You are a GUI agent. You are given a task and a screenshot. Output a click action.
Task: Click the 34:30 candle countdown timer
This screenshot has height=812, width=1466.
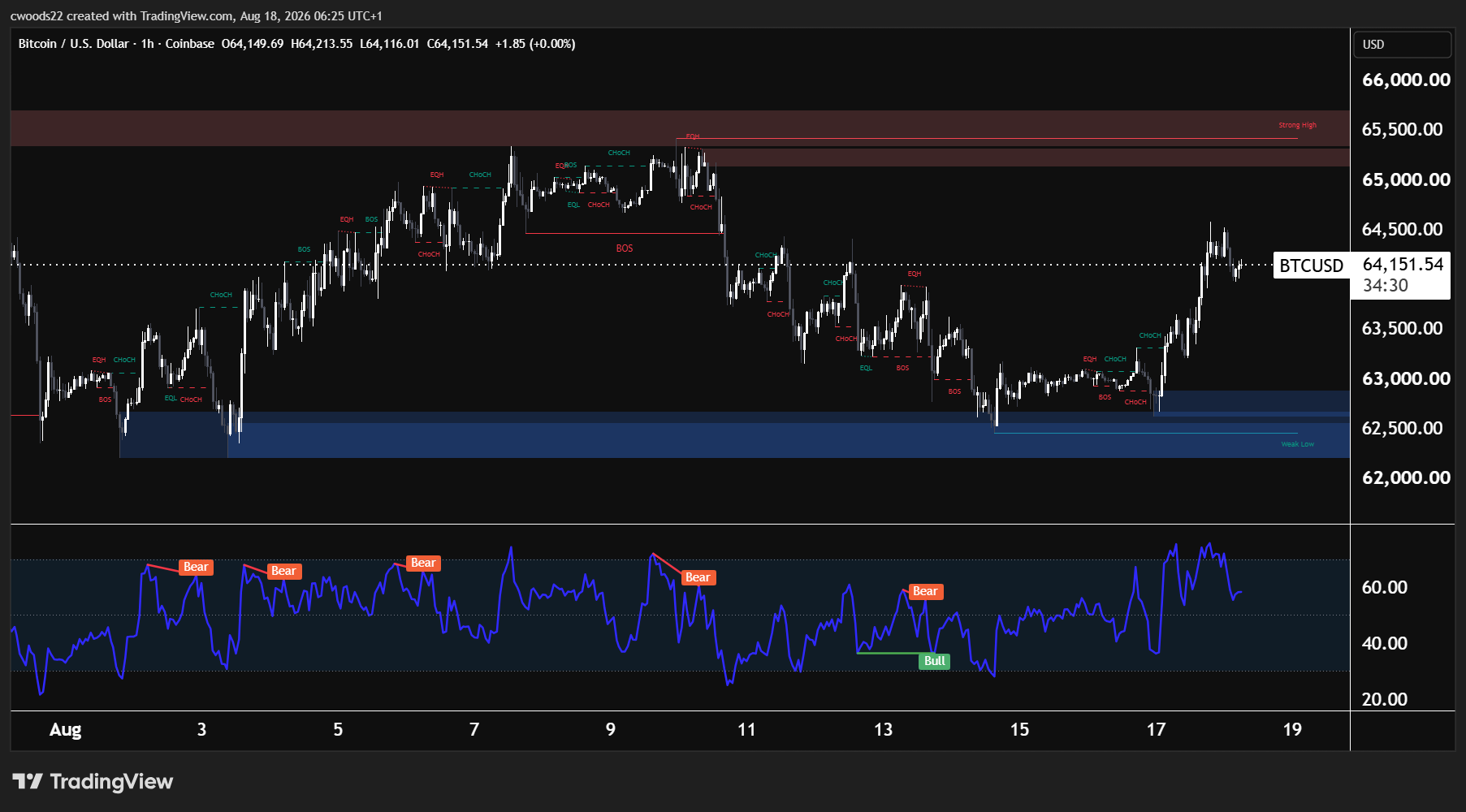(1386, 286)
